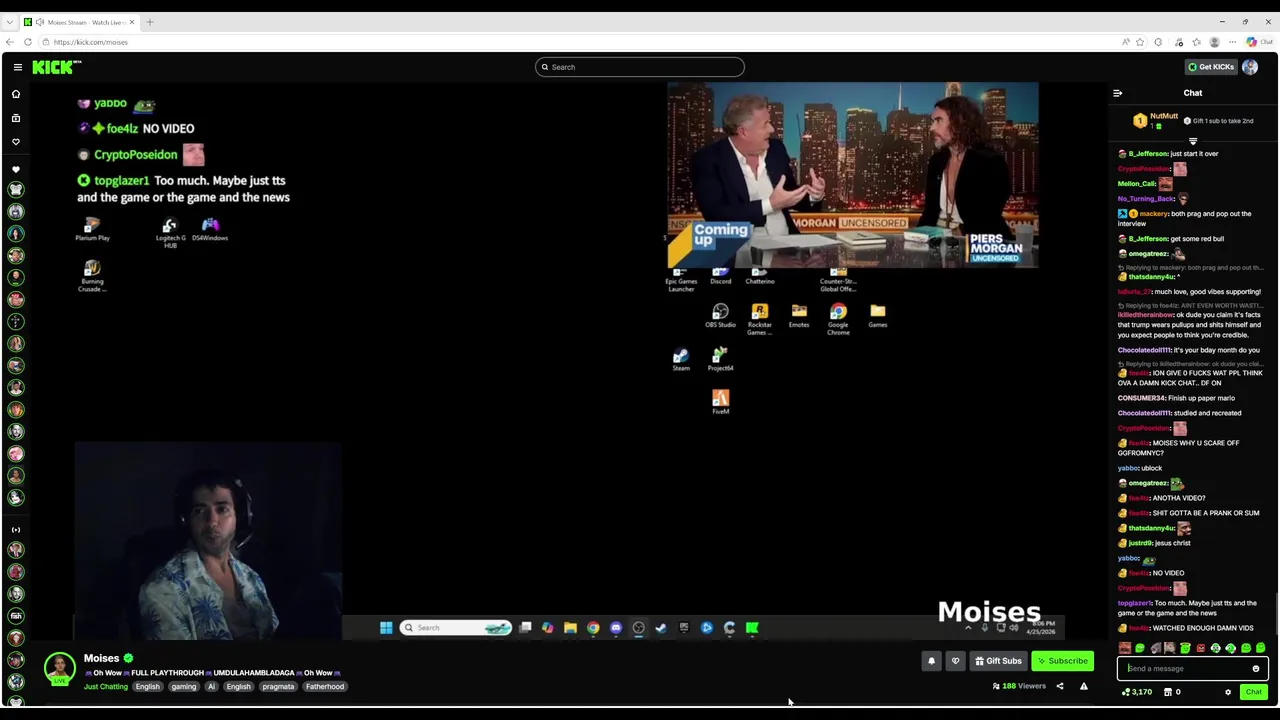Select the AI tag

[211, 687]
